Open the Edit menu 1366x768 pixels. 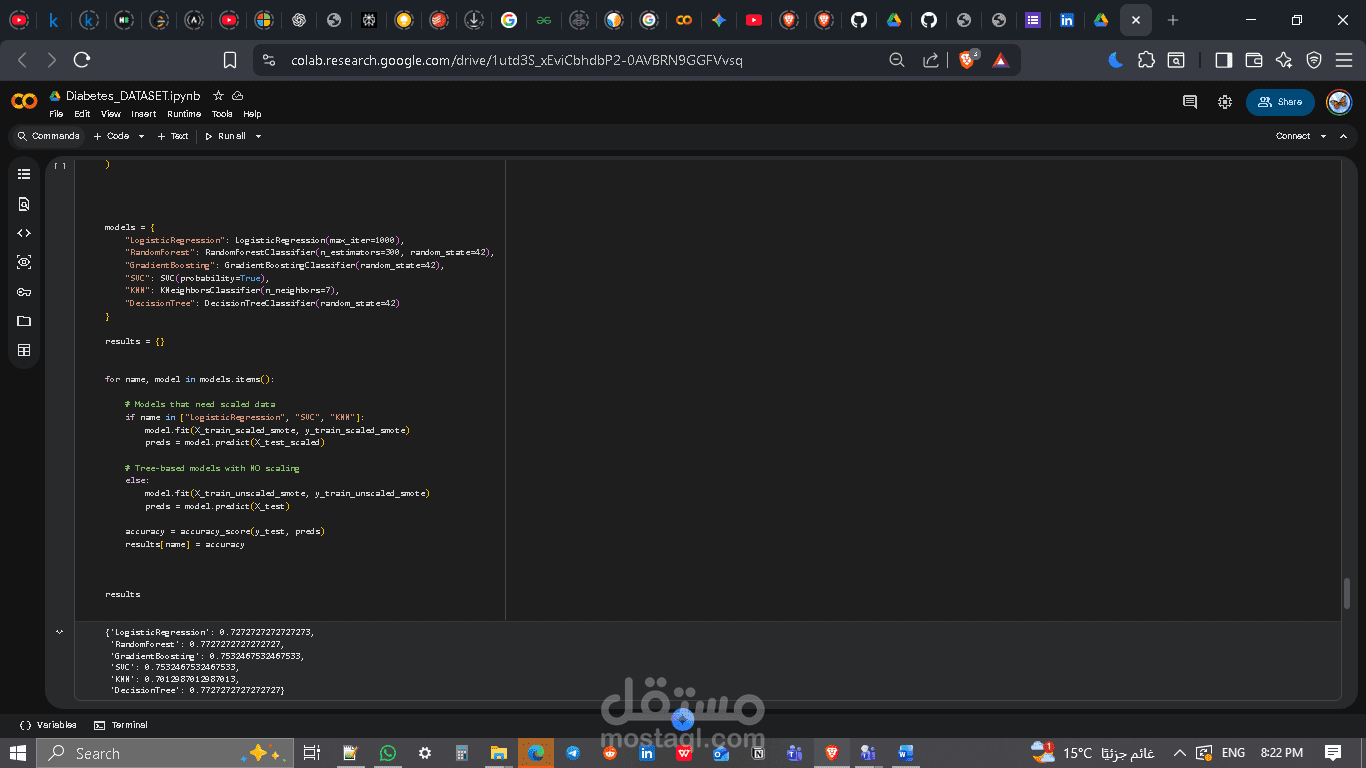82,114
